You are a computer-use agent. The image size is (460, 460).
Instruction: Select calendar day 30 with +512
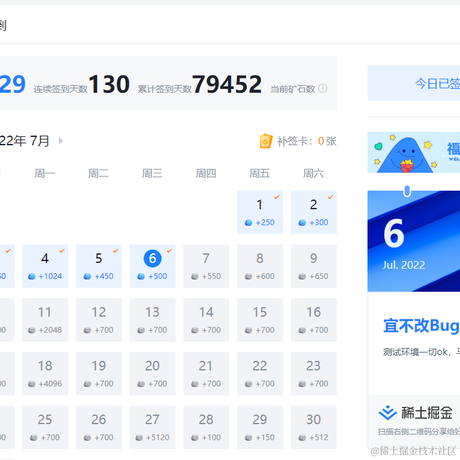[x=314, y=427]
